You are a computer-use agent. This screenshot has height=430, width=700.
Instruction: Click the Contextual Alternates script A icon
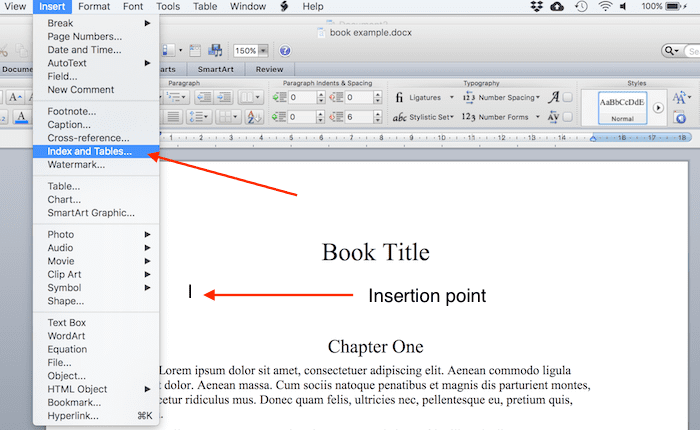[554, 97]
